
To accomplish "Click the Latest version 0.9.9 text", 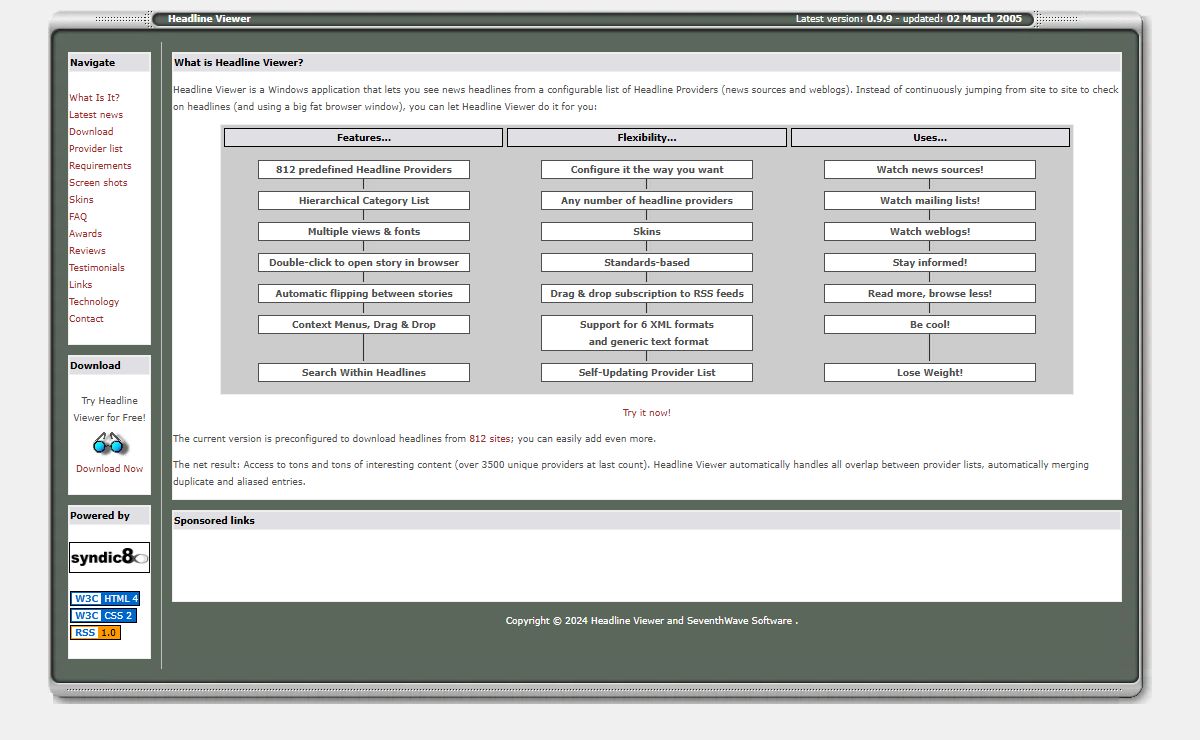I will pos(842,19).
